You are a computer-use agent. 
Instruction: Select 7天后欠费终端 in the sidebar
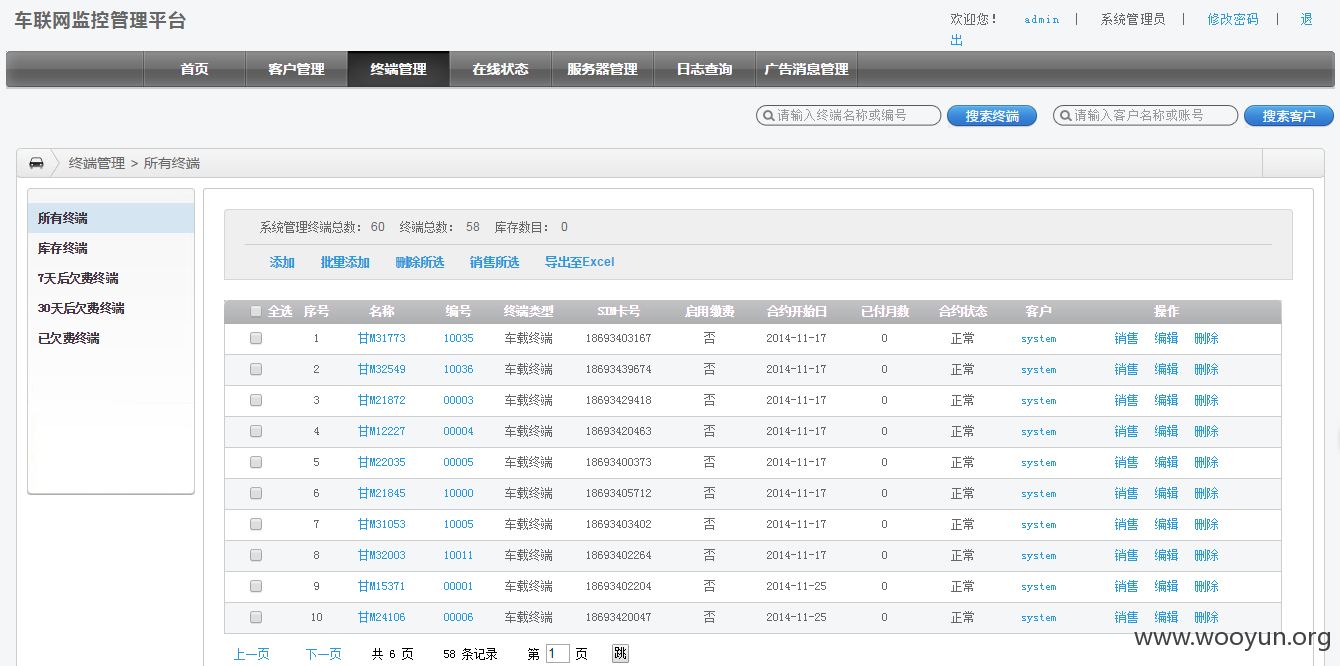coord(111,278)
